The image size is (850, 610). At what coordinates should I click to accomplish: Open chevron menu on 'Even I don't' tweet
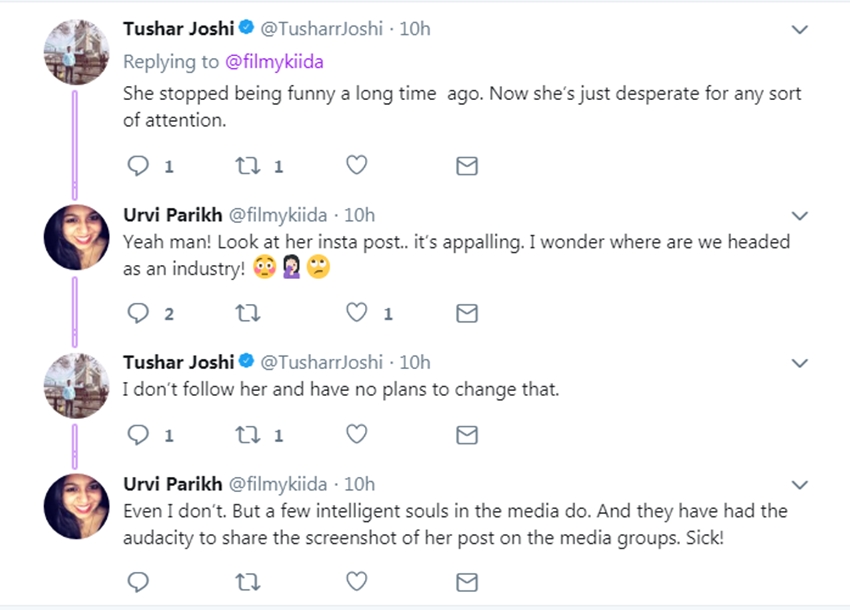[x=799, y=484]
